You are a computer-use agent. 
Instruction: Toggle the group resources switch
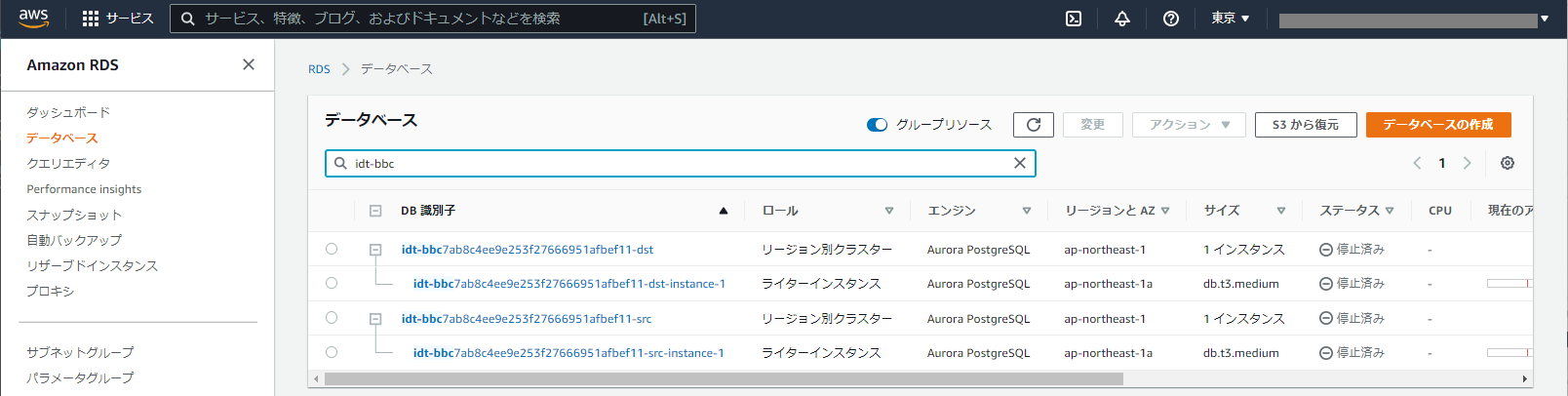(877, 125)
